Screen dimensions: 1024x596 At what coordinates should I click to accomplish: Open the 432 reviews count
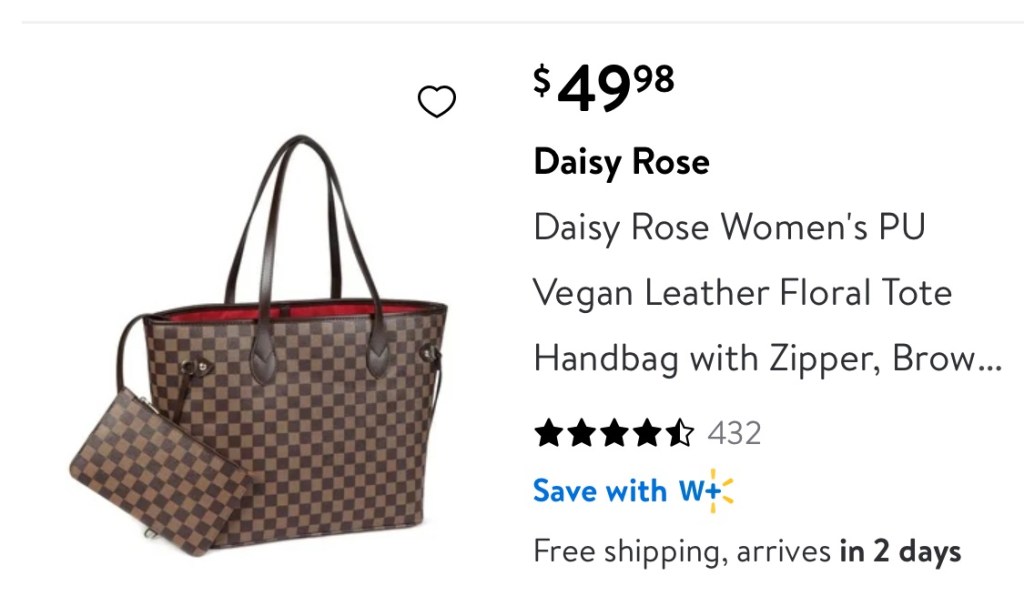tap(735, 433)
